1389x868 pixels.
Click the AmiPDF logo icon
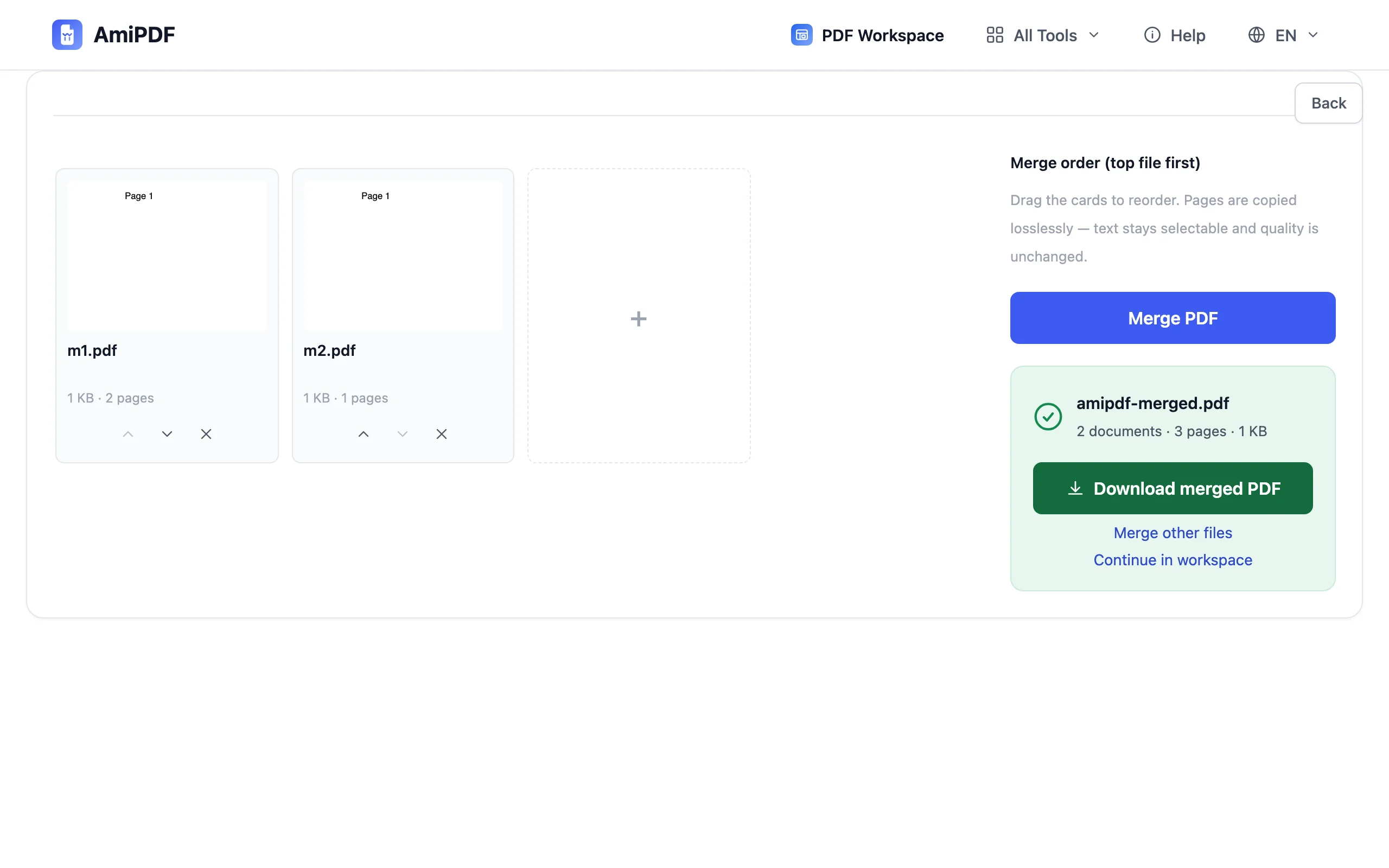click(67, 34)
